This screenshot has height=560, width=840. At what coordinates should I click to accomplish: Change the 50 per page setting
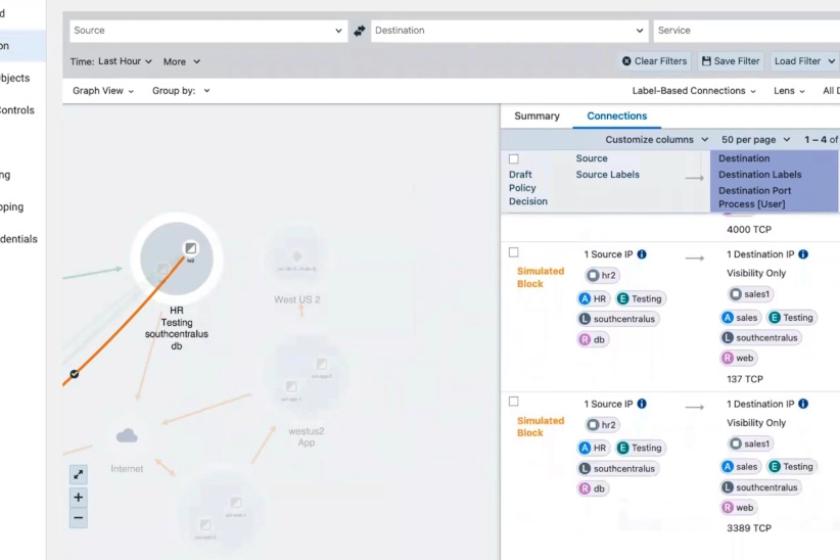pyautogui.click(x=755, y=139)
